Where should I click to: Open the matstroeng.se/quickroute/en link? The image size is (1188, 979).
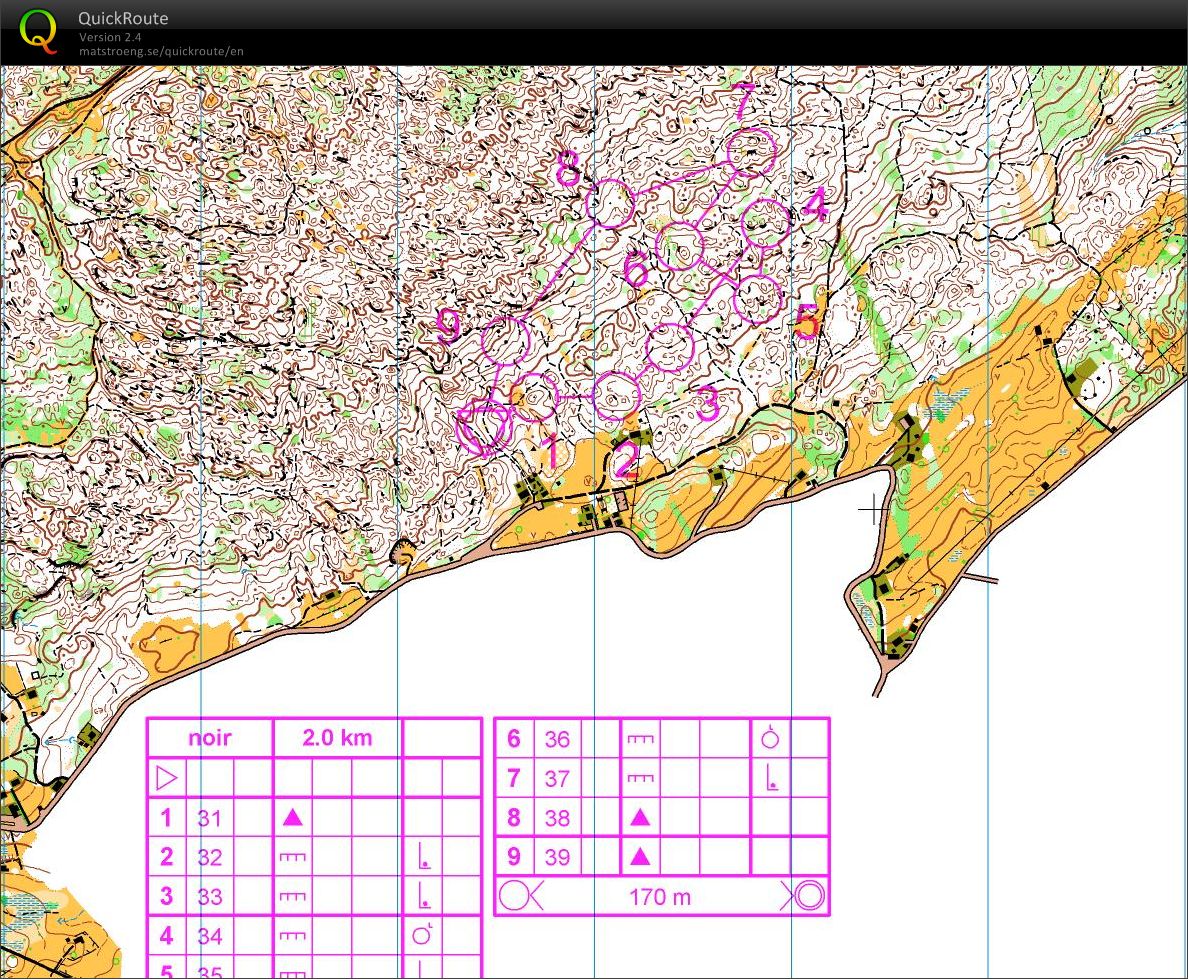click(161, 51)
